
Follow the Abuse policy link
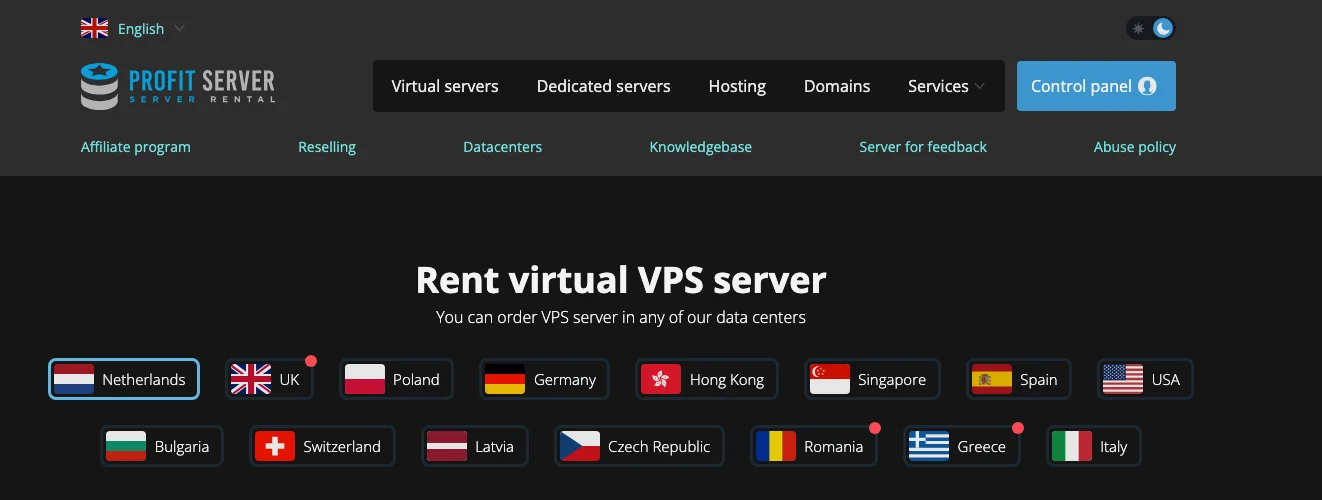1135,147
